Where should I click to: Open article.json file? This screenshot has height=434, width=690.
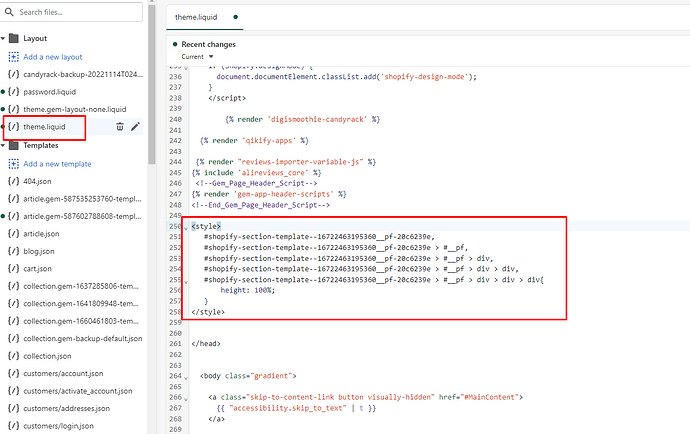click(x=41, y=234)
